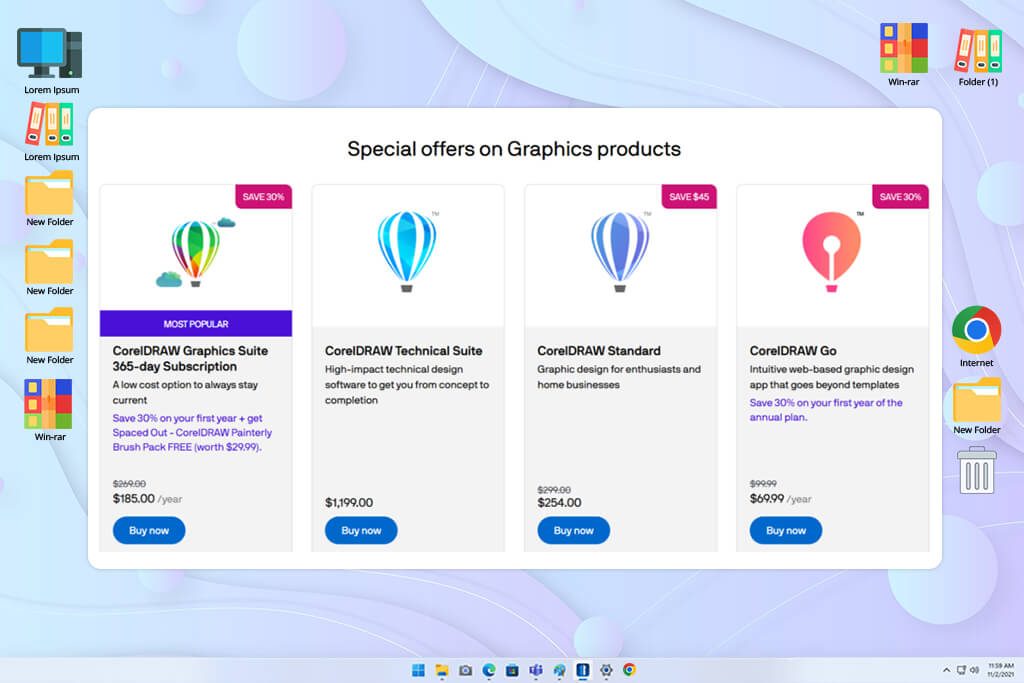1024x683 pixels.
Task: Click SAVE 30% badge on Graphics Suite card
Action: (263, 197)
